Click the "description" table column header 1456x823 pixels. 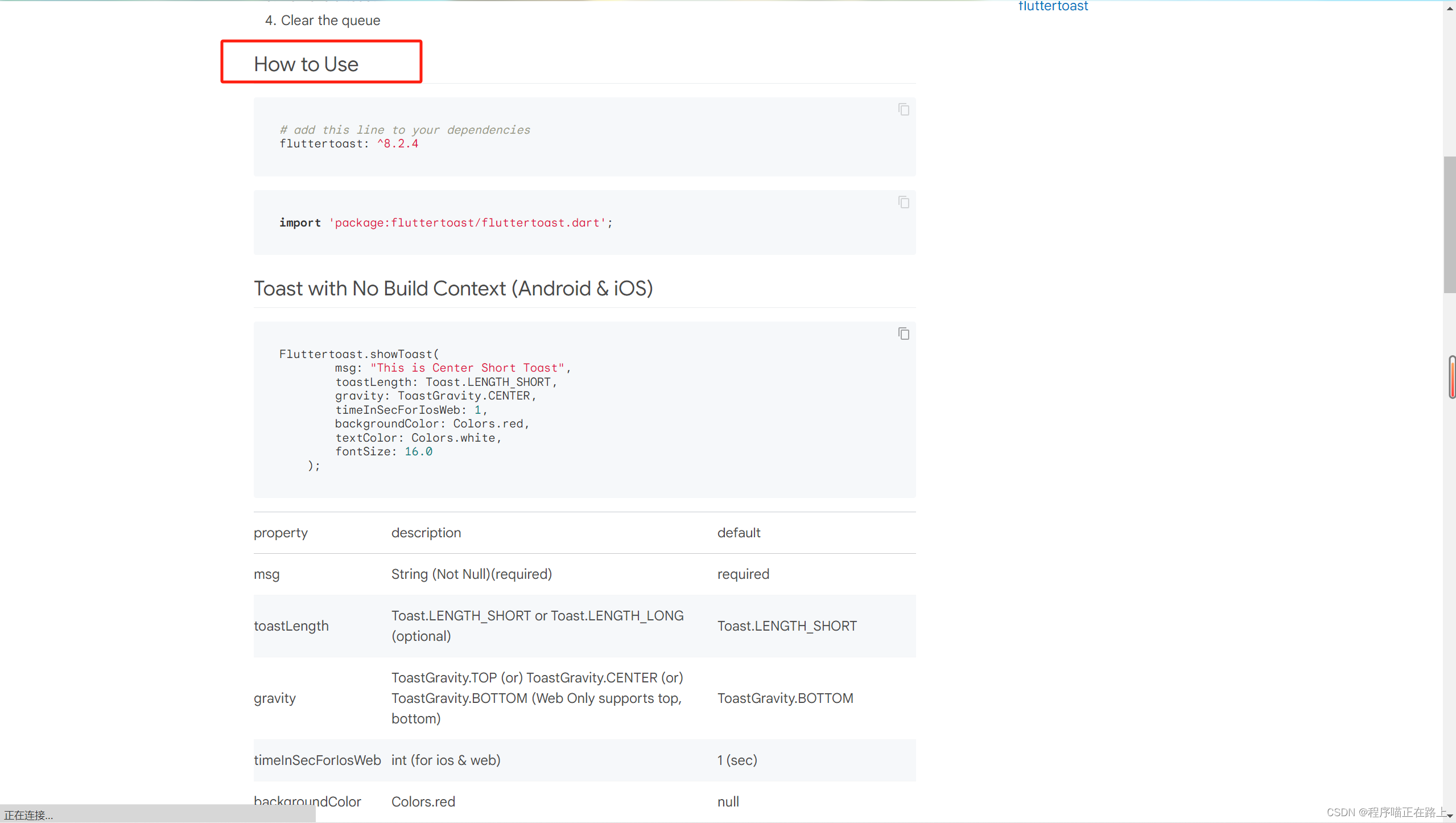pos(426,533)
